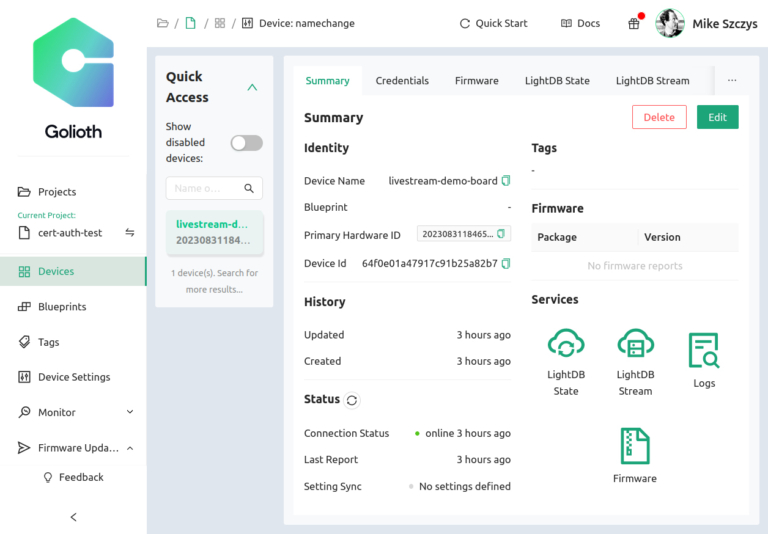Screen dimensions: 768x534
Task: Select the cert-auth-test project
Action: (x=70, y=233)
